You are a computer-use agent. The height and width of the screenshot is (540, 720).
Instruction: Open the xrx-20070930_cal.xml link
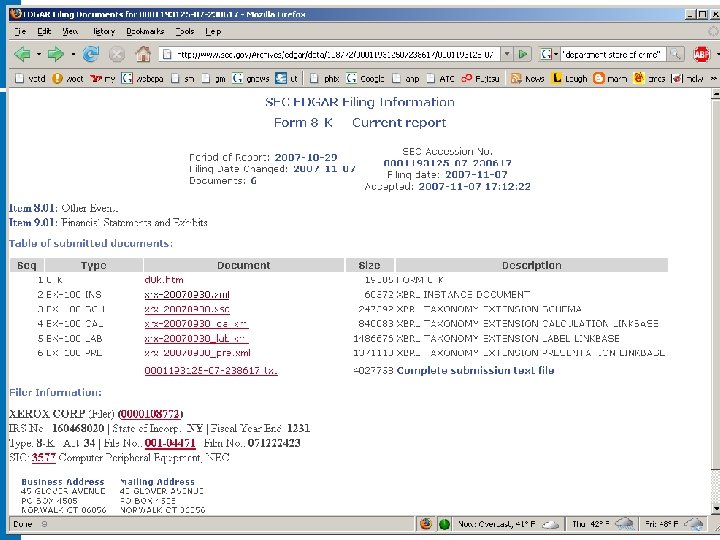(196, 324)
